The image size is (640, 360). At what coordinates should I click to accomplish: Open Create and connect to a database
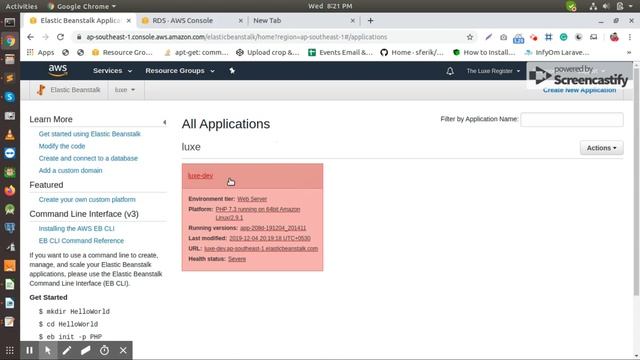(x=88, y=158)
